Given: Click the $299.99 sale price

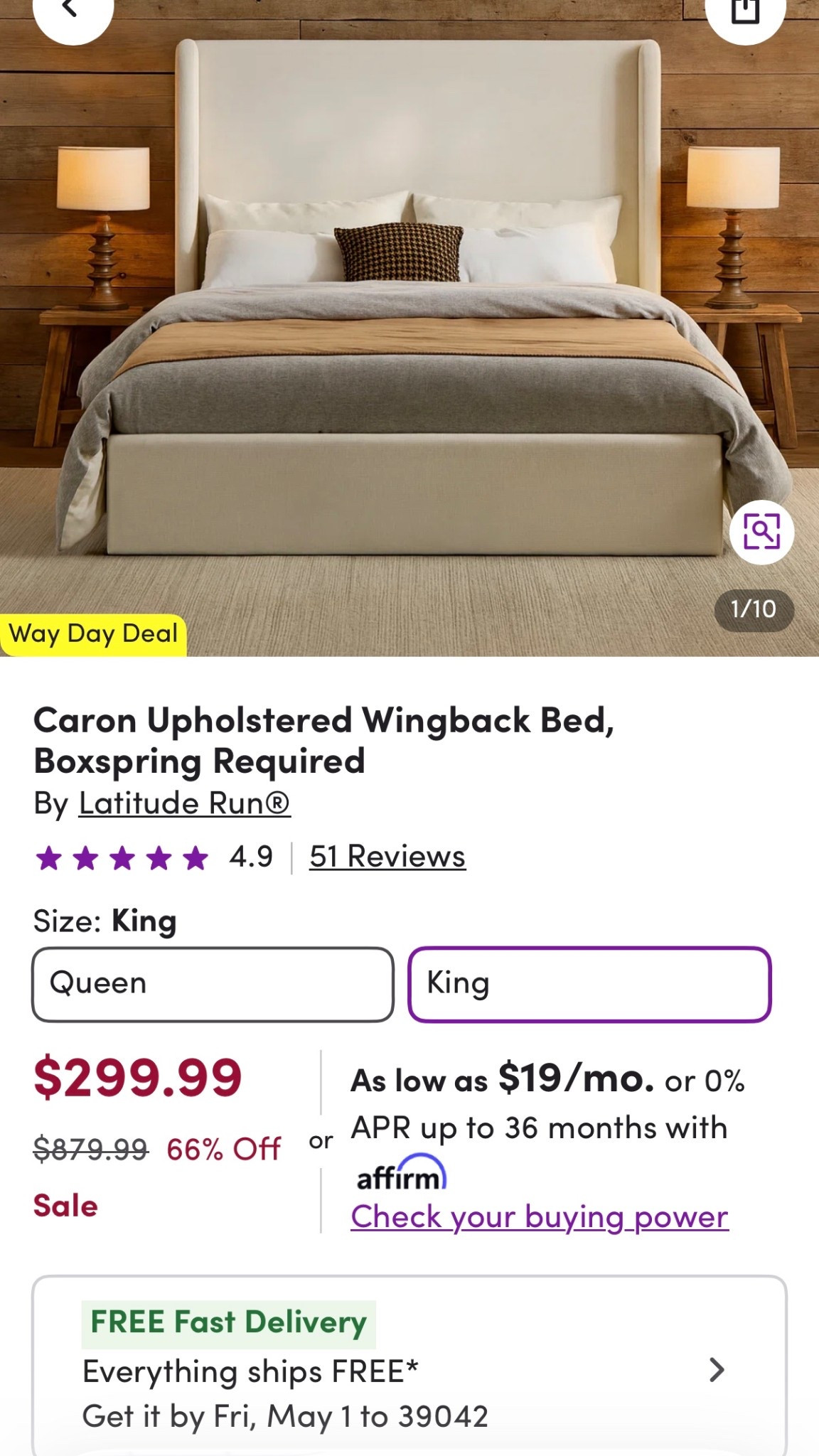Looking at the screenshot, I should 138,1077.
